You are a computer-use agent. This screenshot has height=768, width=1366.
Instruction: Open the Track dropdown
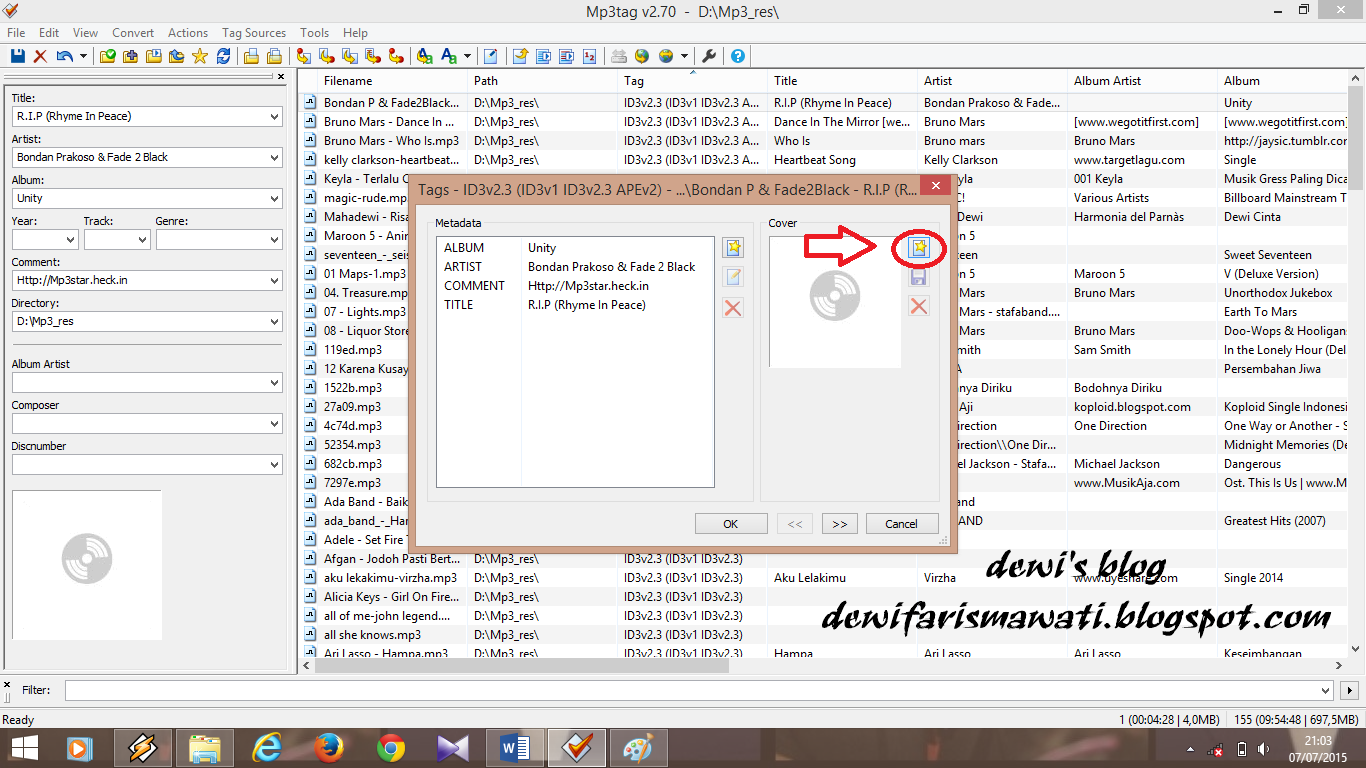[142, 240]
